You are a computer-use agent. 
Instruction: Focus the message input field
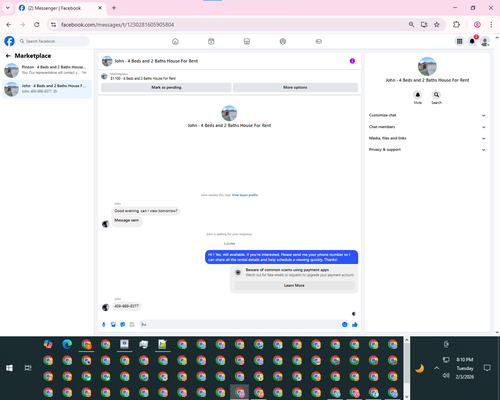coord(239,324)
